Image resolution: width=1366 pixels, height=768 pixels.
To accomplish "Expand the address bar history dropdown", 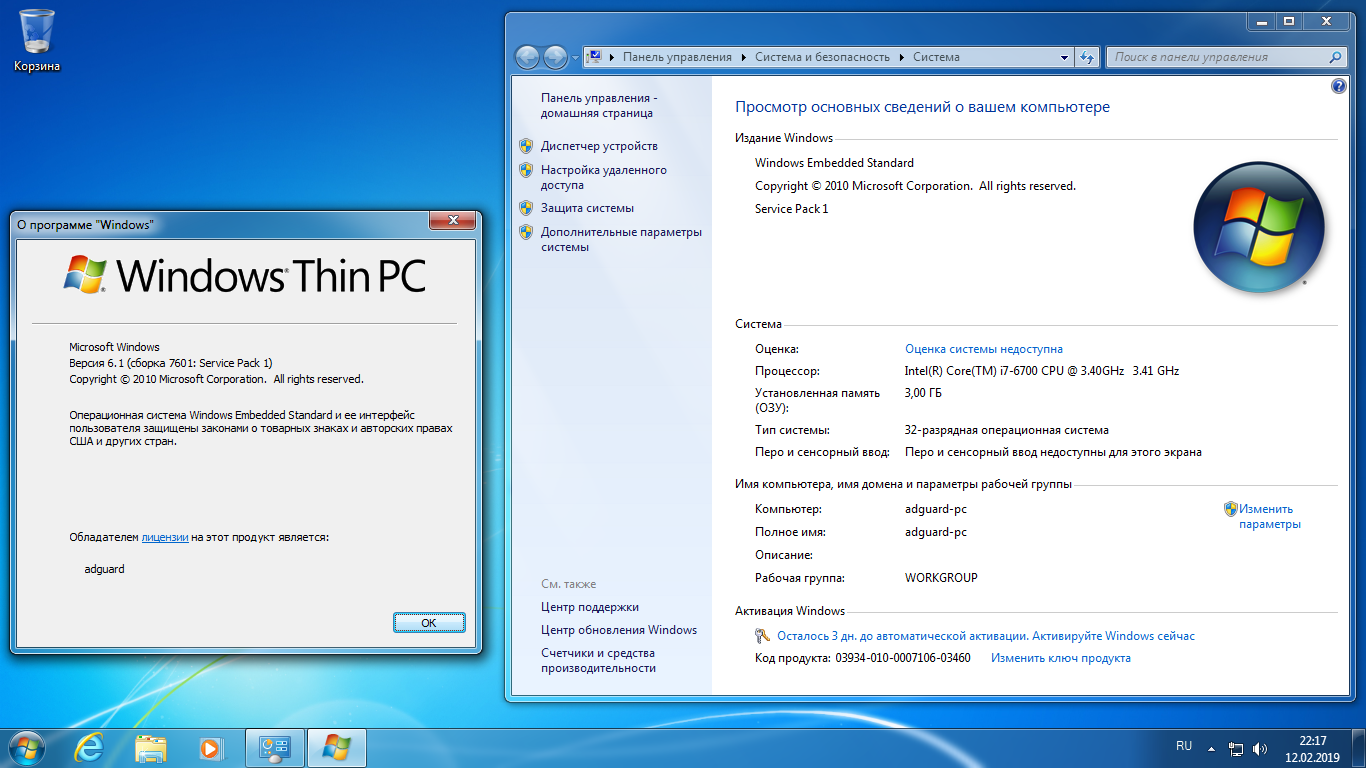I will [x=1065, y=57].
